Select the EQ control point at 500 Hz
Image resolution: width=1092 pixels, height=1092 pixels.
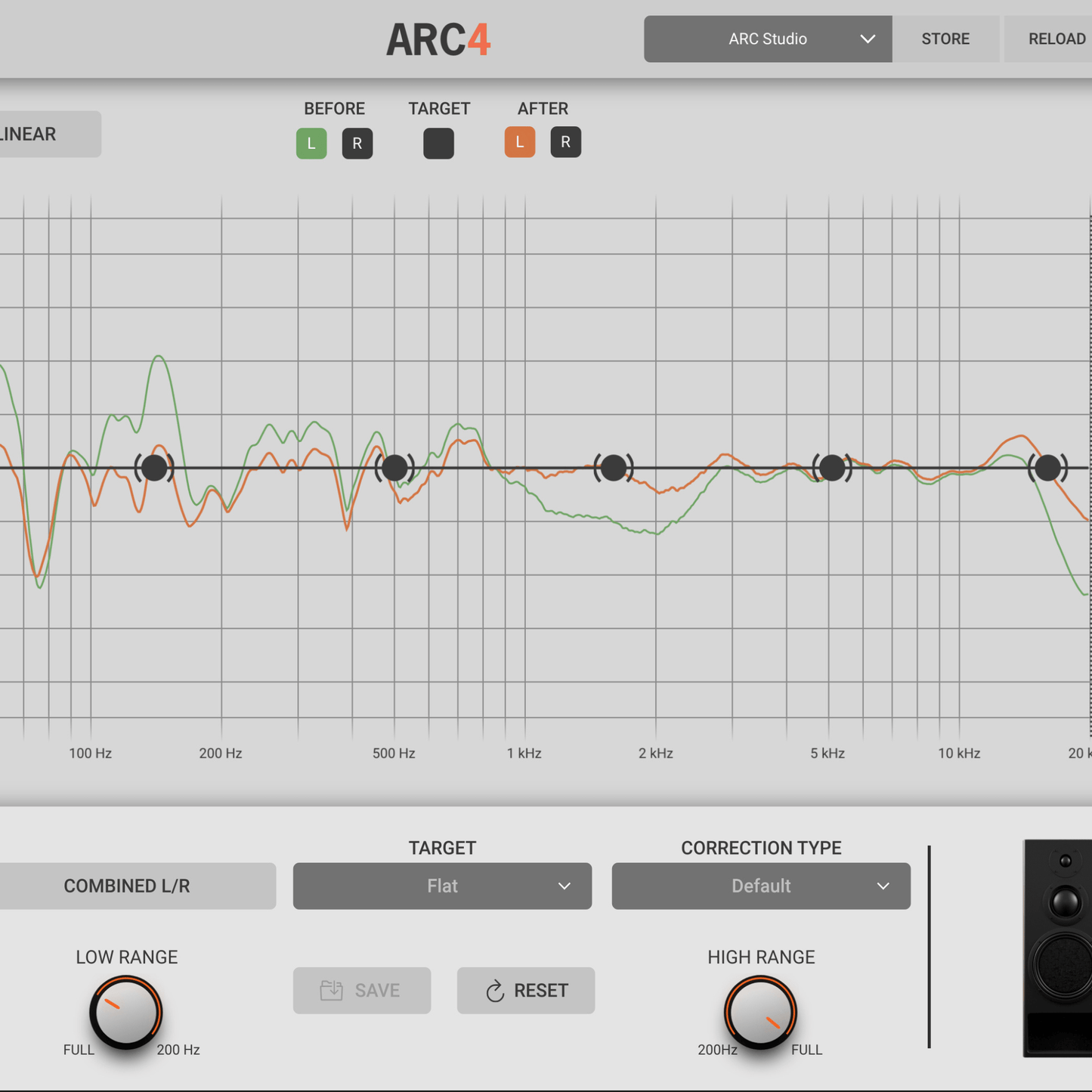(394, 468)
